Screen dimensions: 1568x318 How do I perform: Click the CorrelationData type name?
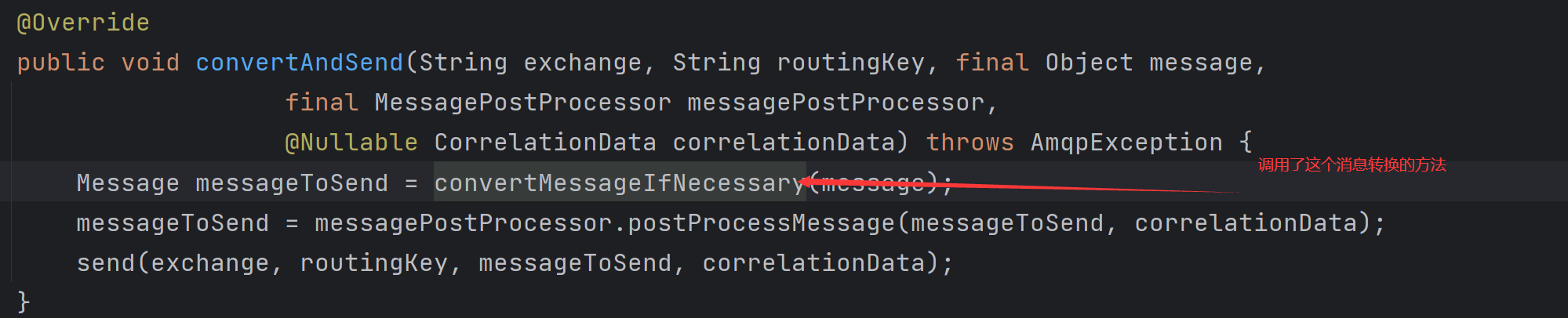click(545, 143)
